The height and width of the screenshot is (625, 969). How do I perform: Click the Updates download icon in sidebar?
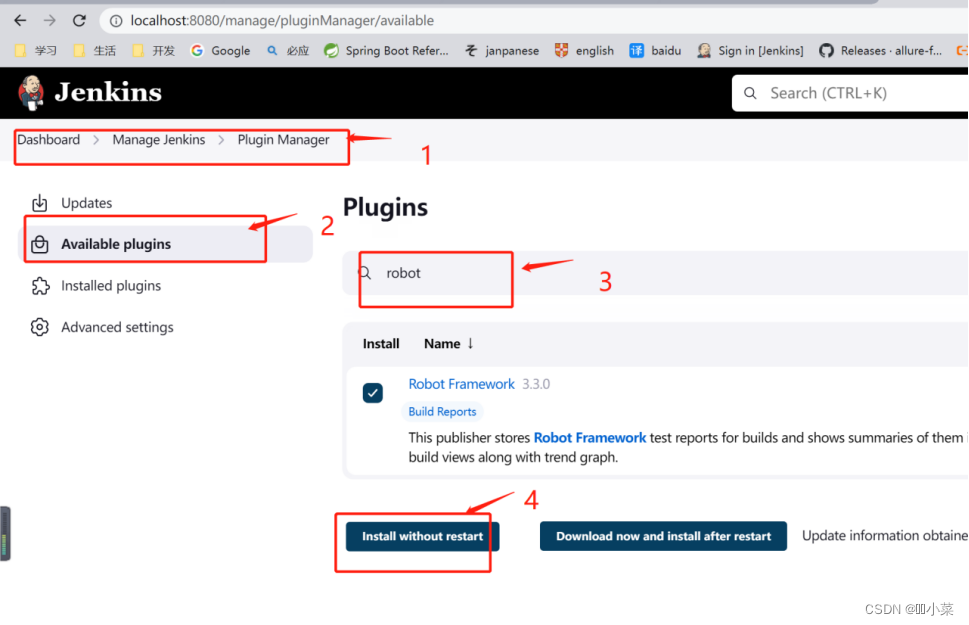point(38,202)
